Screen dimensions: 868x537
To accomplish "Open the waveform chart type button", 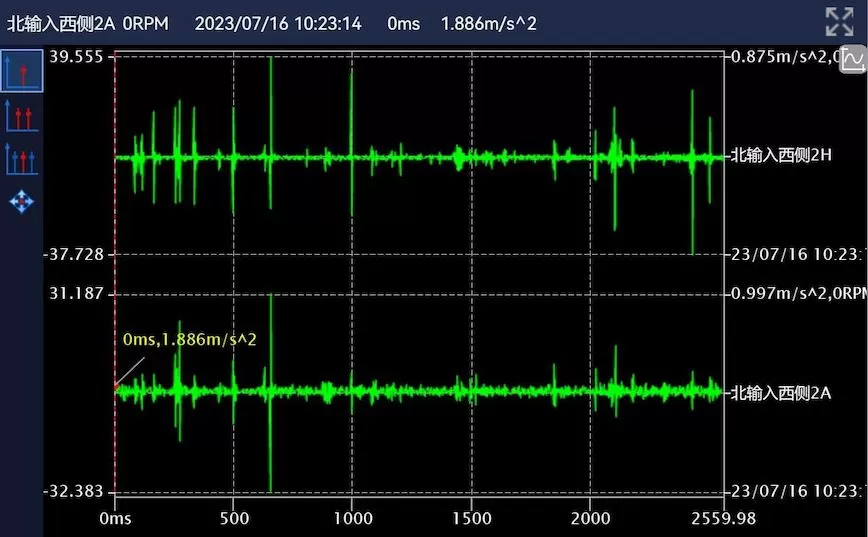I will tap(853, 60).
